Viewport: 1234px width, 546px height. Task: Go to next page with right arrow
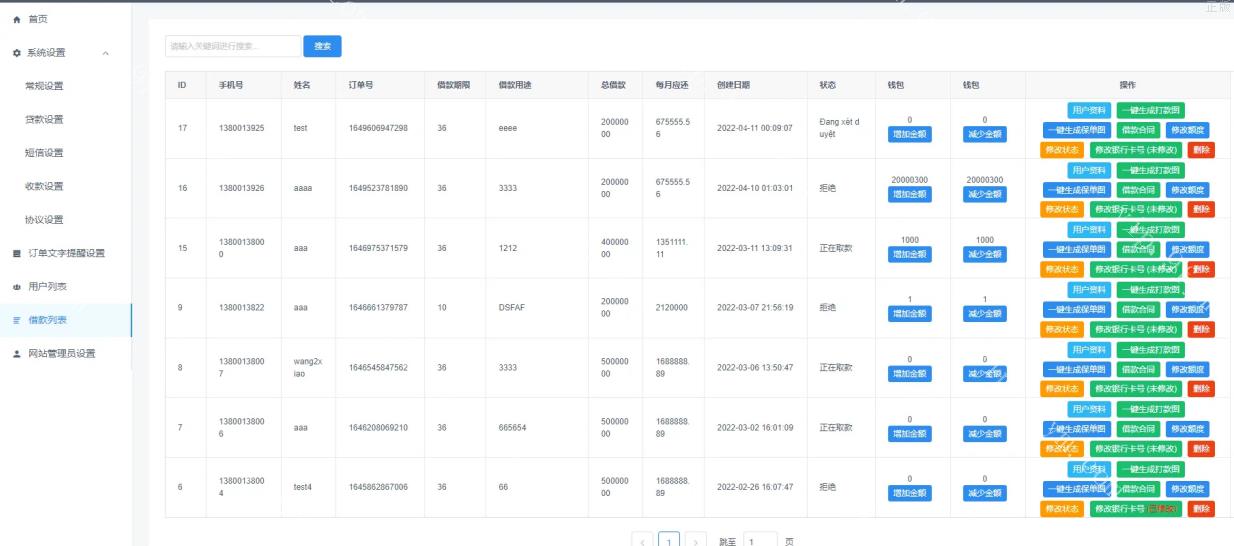click(698, 541)
